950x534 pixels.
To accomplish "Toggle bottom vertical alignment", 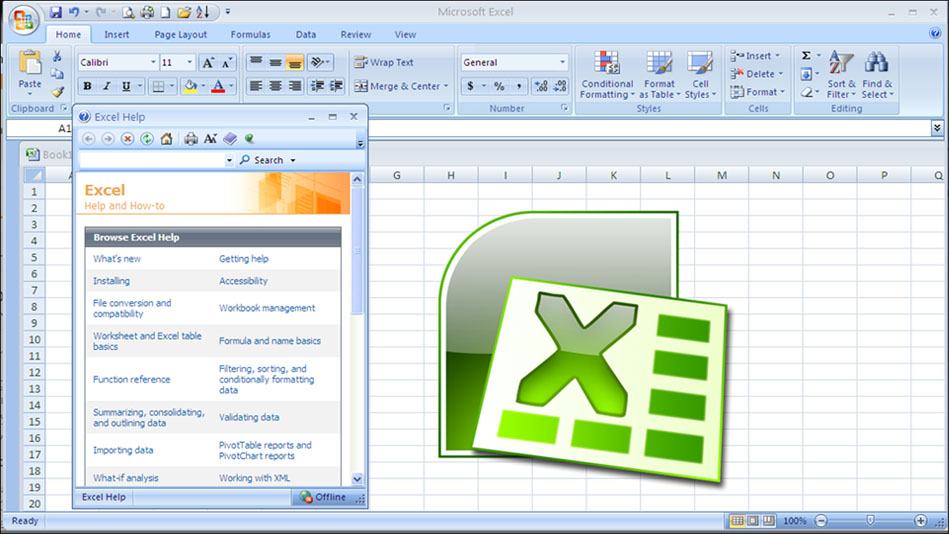I will pos(294,62).
